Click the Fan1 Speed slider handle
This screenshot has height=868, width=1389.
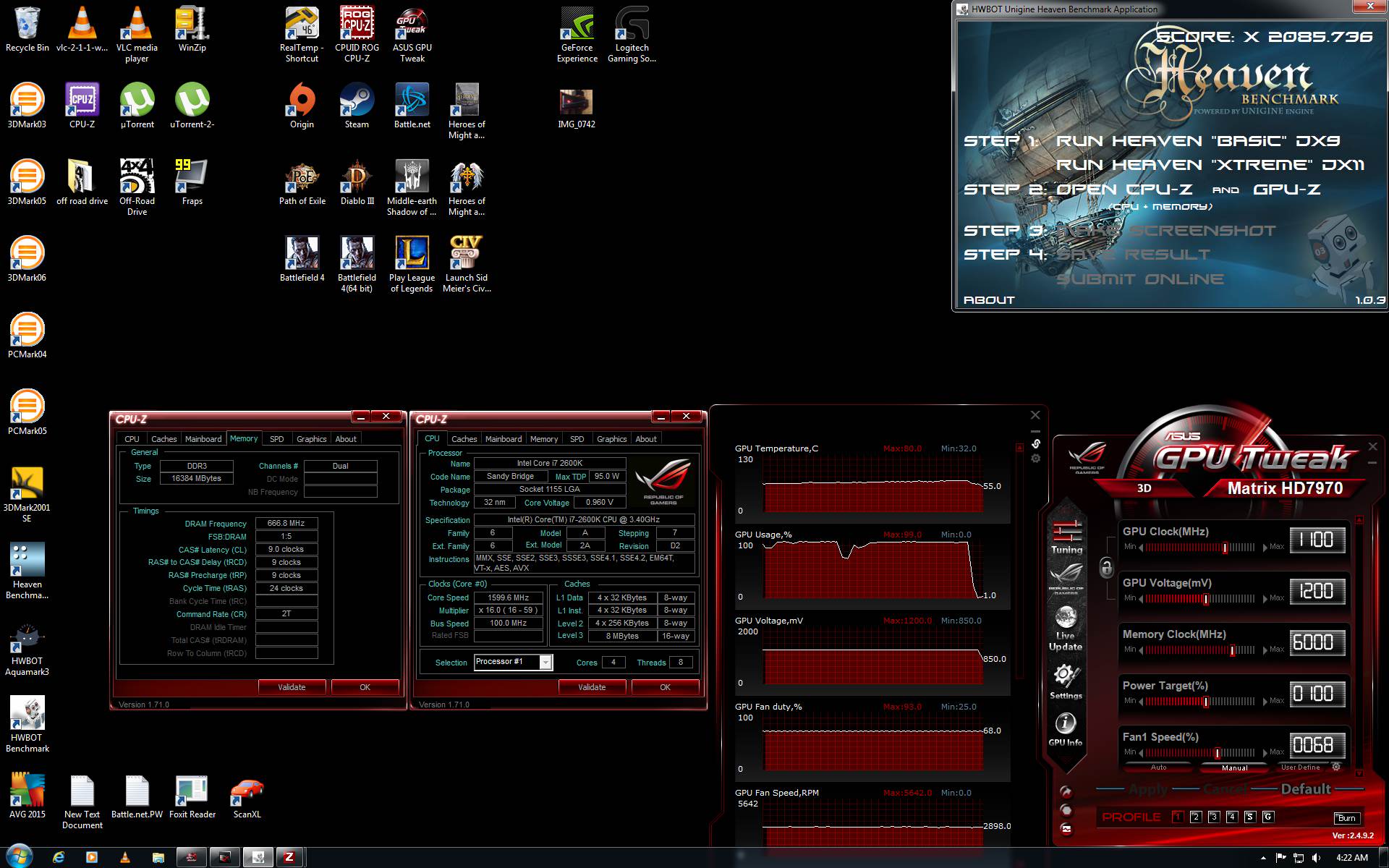pos(1218,753)
